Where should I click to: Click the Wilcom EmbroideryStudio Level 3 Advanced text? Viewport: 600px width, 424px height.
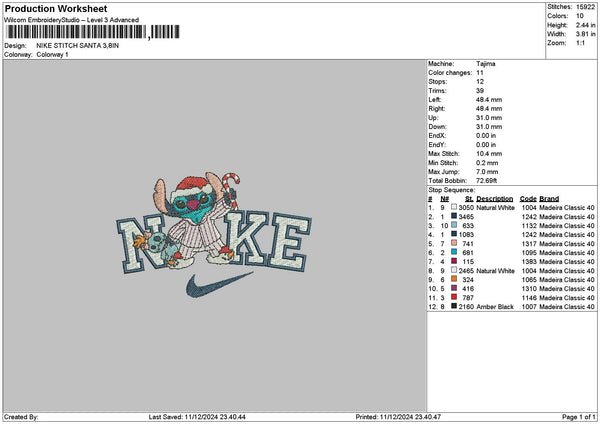click(71, 20)
